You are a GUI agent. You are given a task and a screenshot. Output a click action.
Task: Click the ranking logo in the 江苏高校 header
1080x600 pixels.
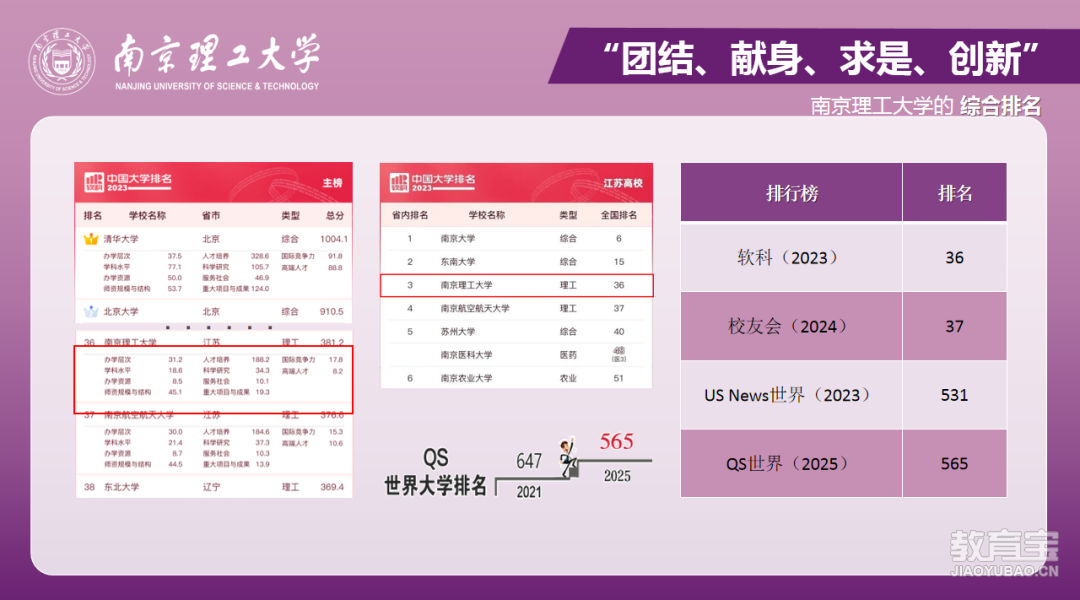(399, 183)
